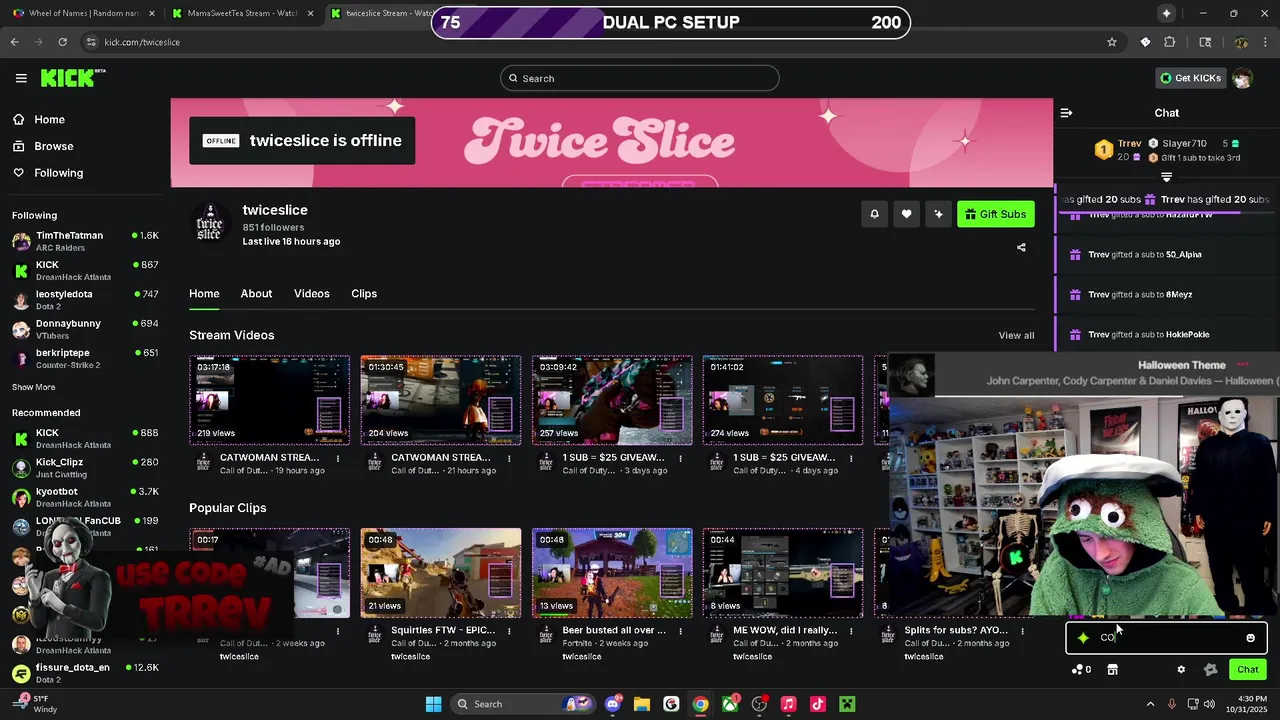Click the sparkle subscribe icon button
The width and height of the screenshot is (1280, 720).
(938, 214)
